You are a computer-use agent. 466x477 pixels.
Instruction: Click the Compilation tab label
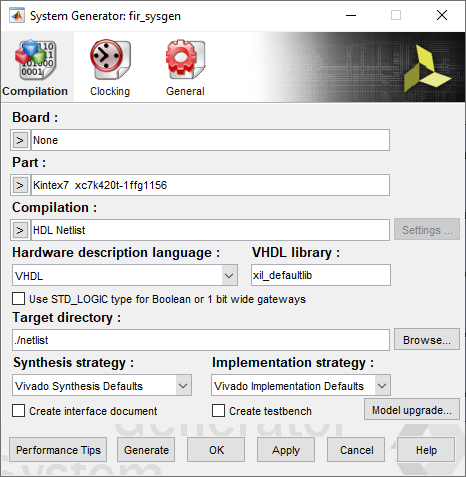pyautogui.click(x=35, y=91)
